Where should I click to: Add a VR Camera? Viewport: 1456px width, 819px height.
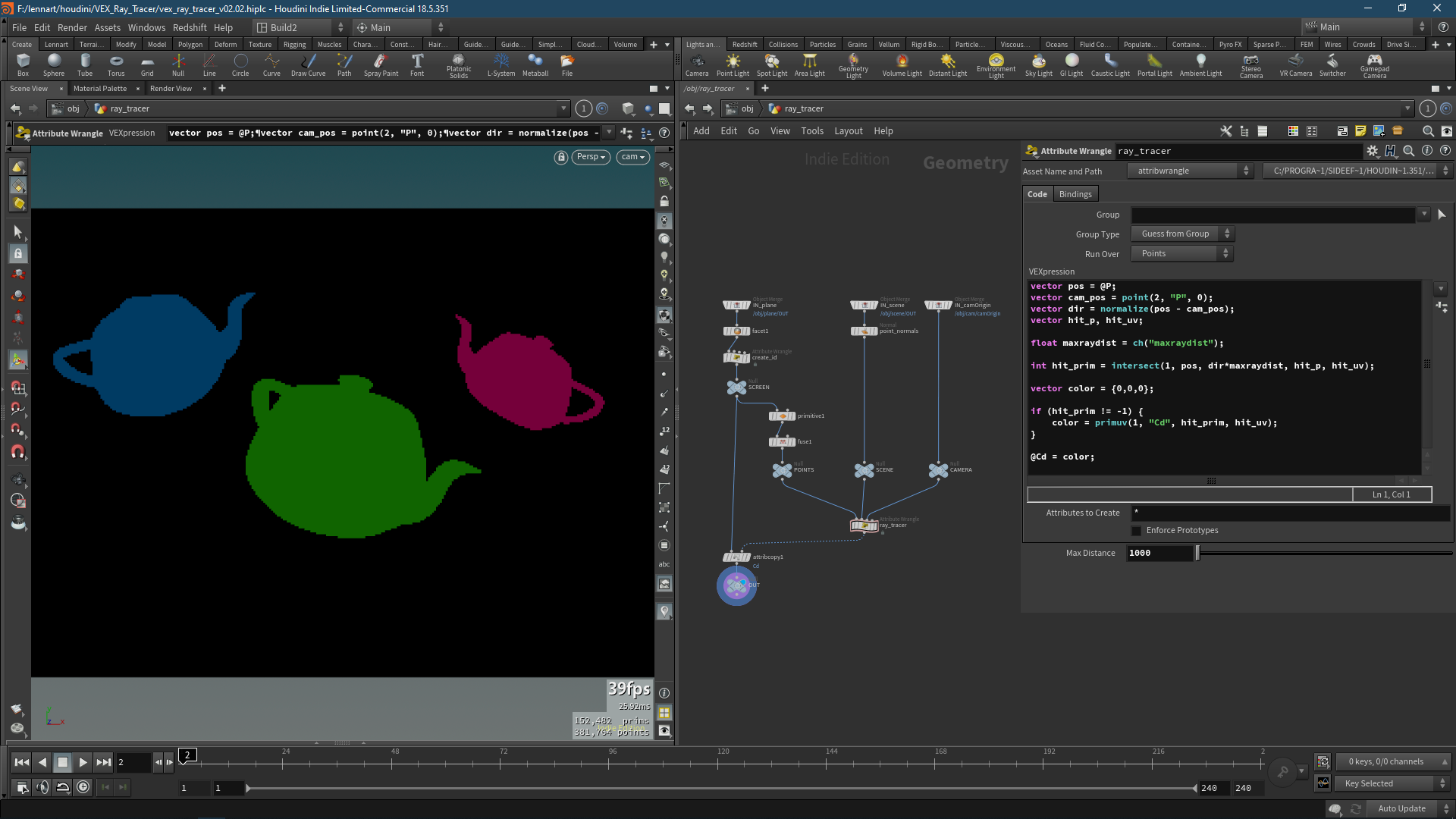pyautogui.click(x=1296, y=65)
